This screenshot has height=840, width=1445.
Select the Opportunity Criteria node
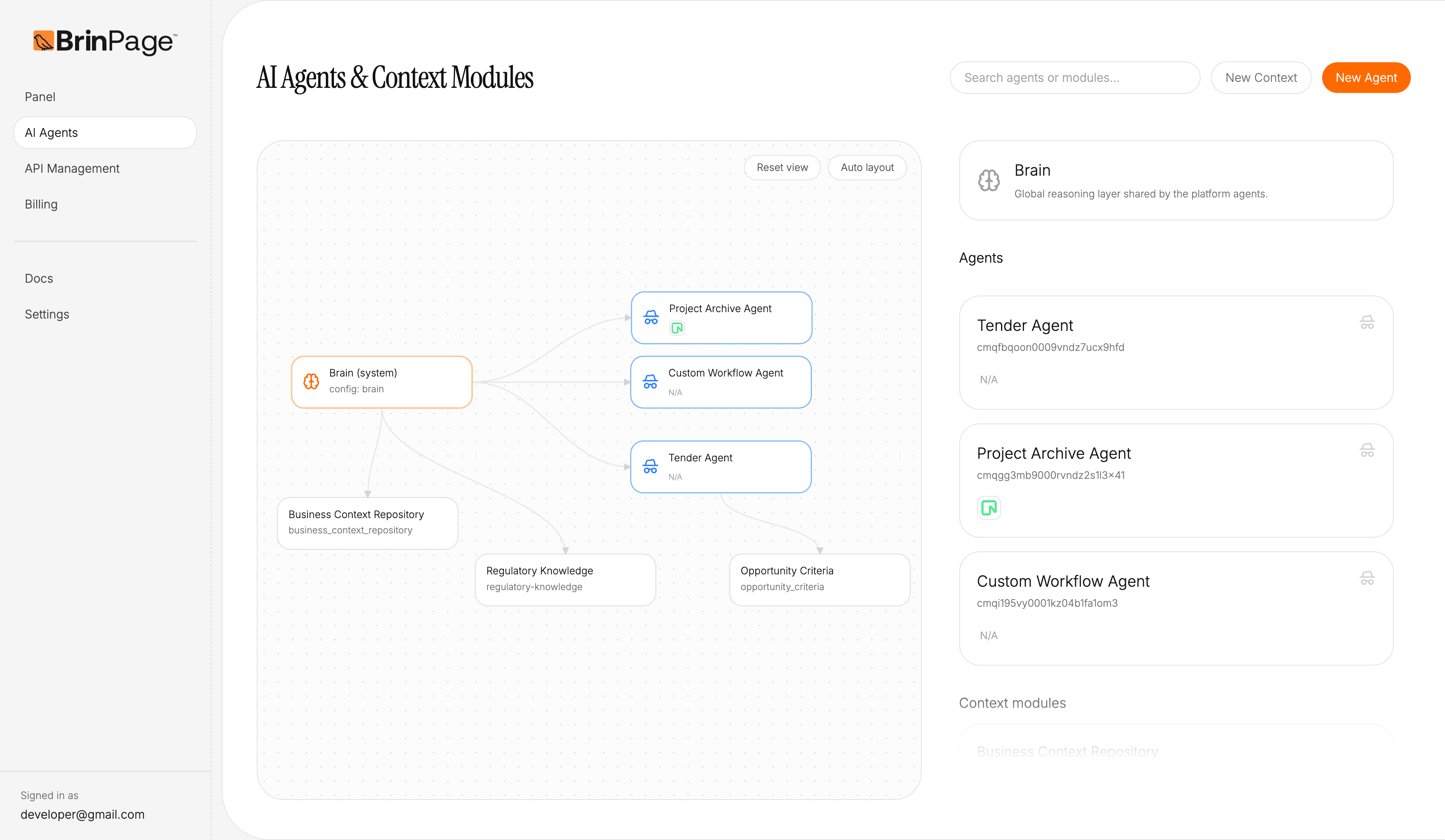(x=819, y=579)
